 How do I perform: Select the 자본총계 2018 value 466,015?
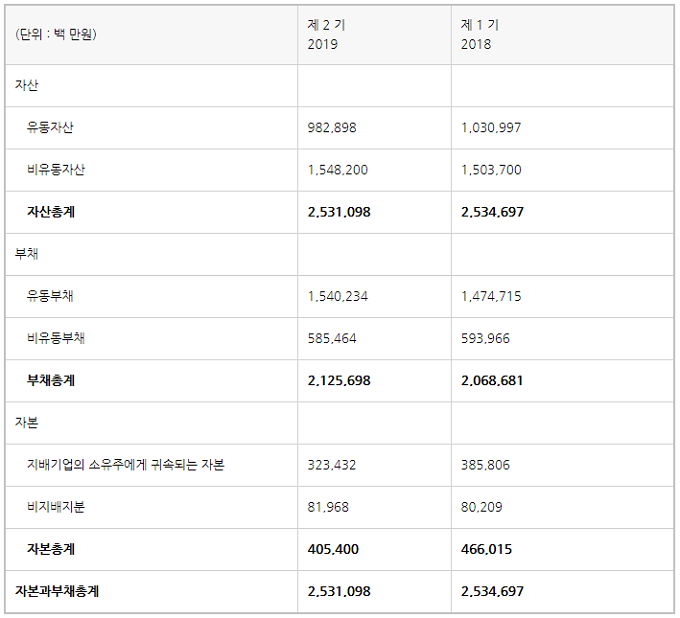[x=486, y=549]
